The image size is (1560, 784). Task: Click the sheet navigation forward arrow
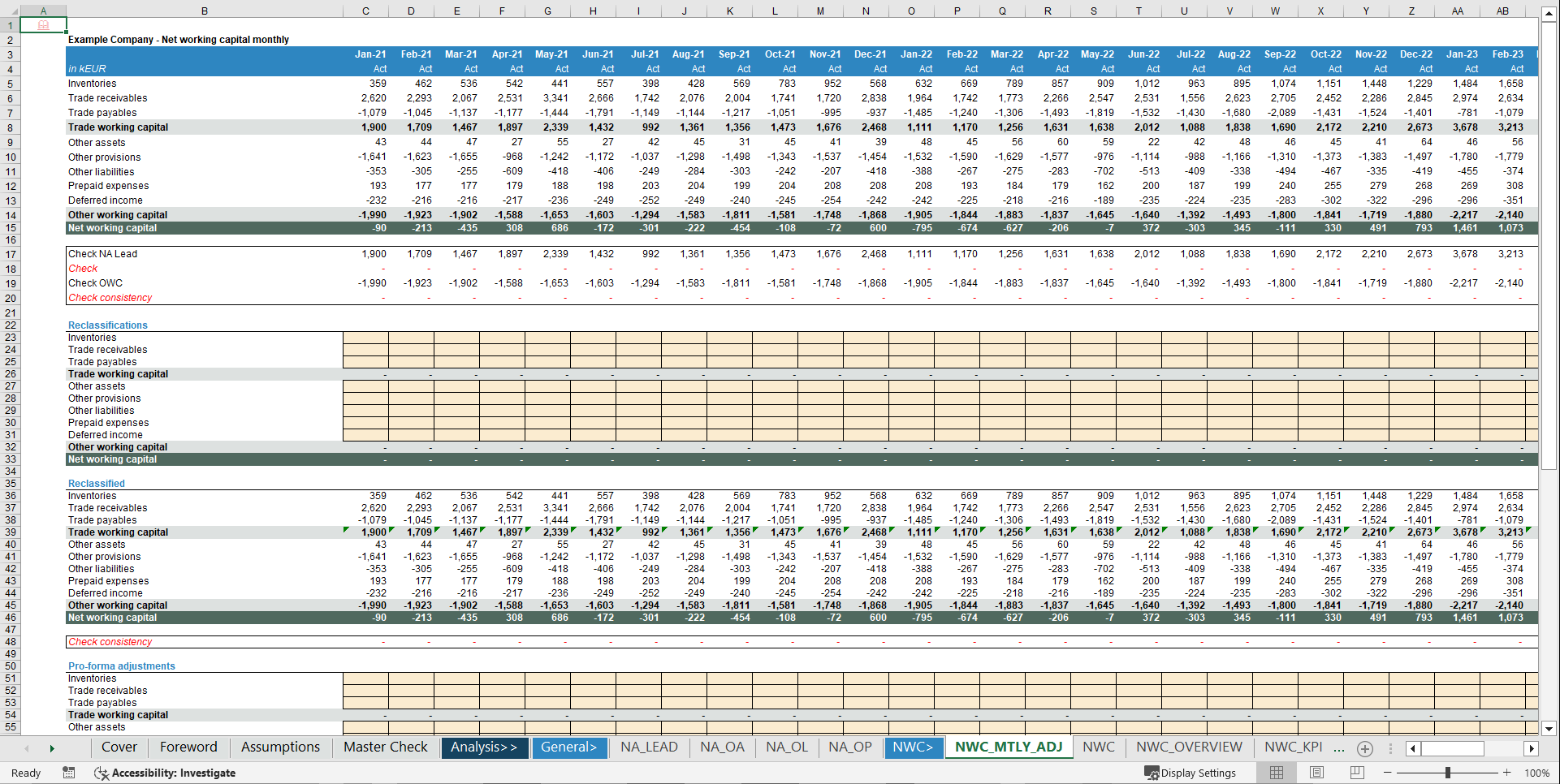pyautogui.click(x=52, y=748)
